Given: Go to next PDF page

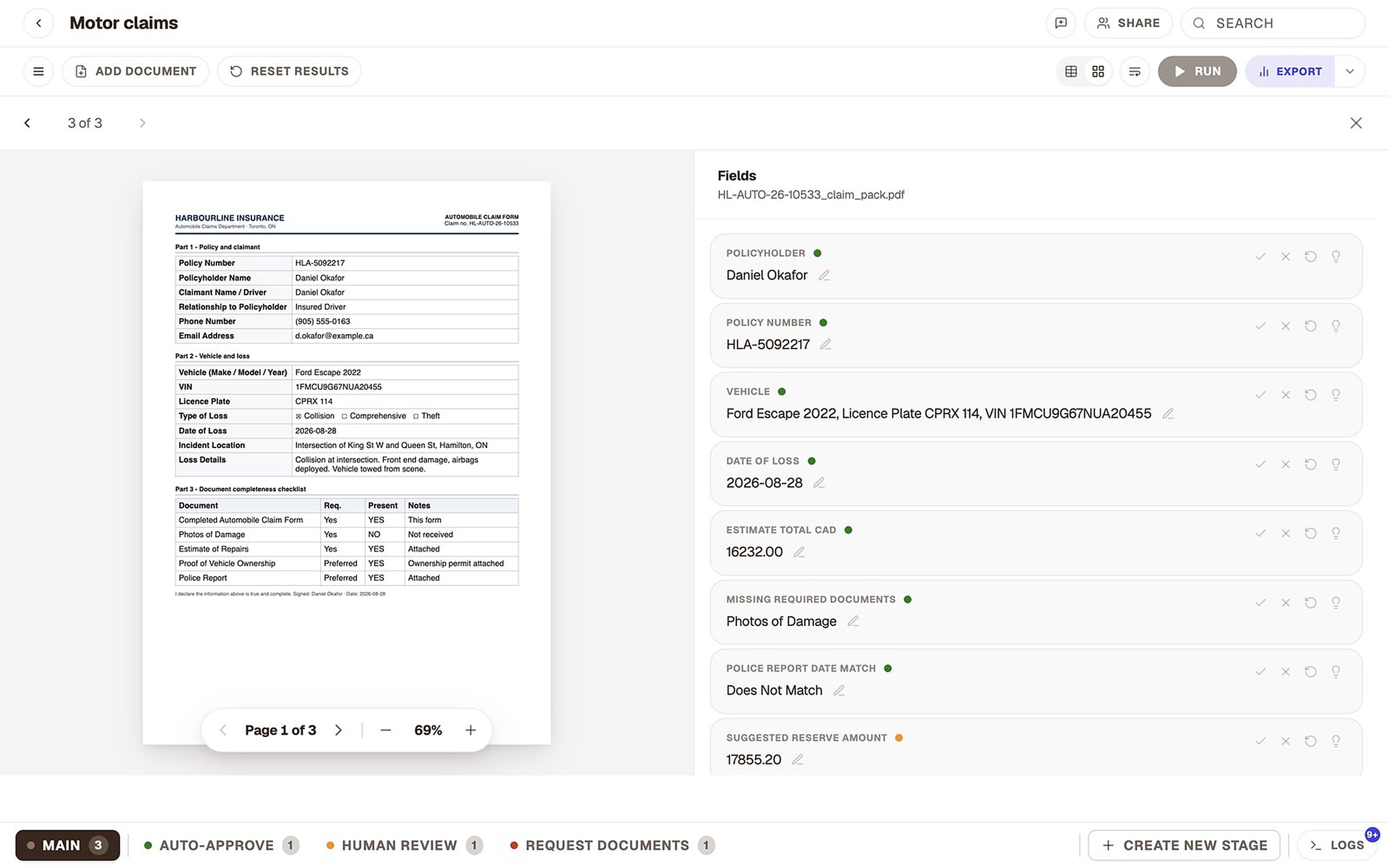Looking at the screenshot, I should click(x=339, y=730).
